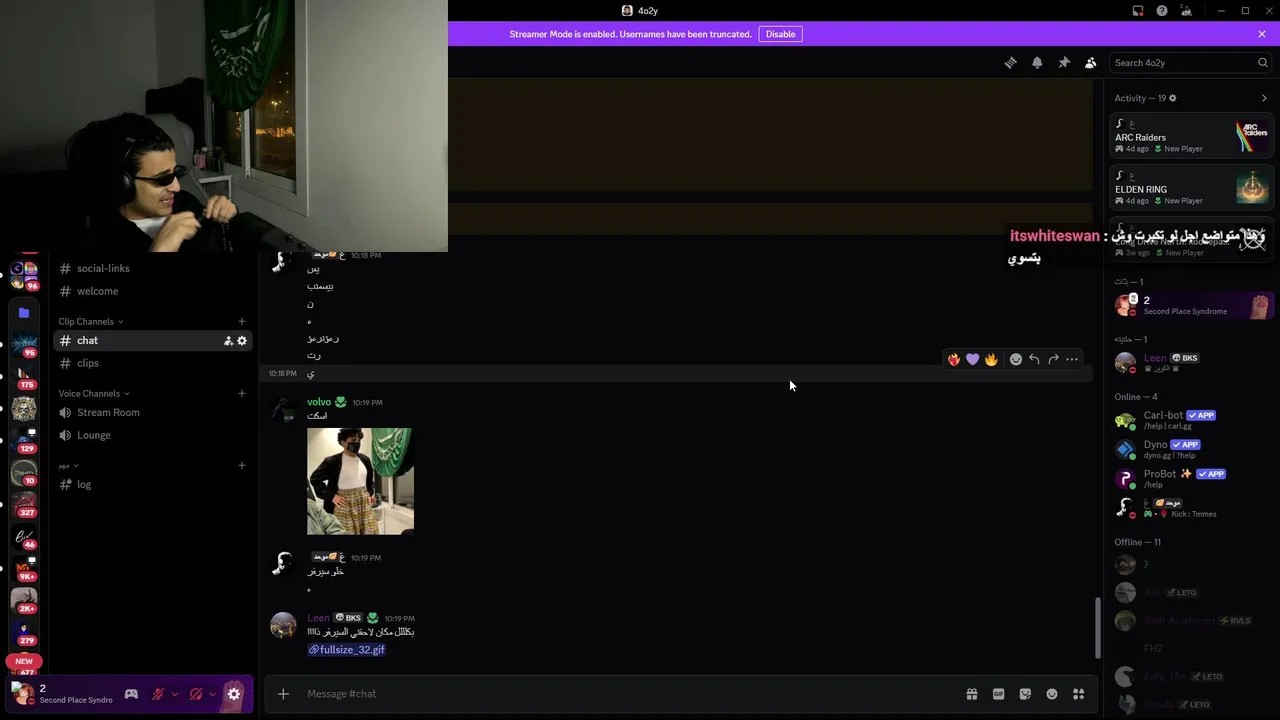Open Activity settings gear icon
1280x720 pixels.
coord(1173,98)
